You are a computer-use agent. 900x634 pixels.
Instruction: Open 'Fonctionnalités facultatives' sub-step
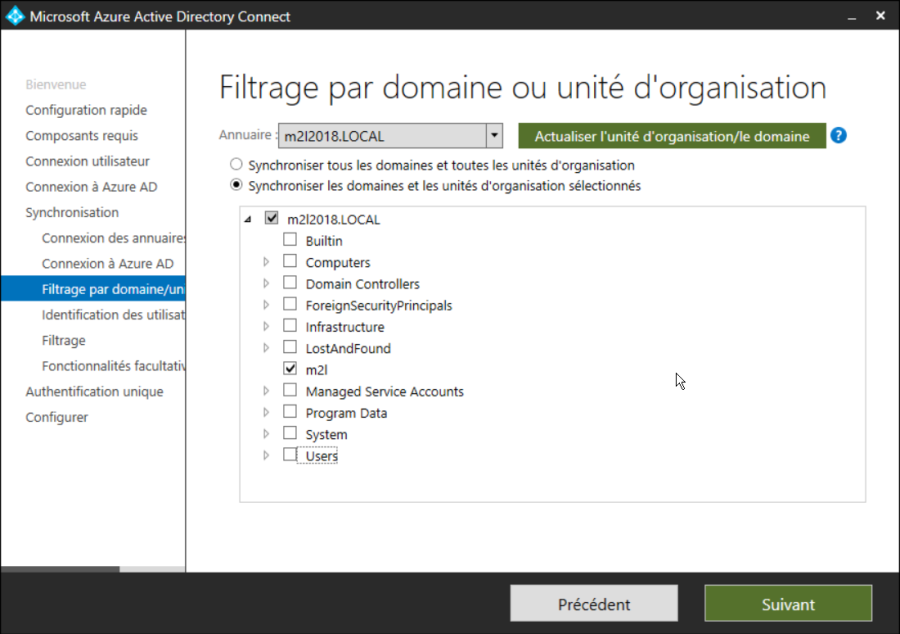(113, 366)
